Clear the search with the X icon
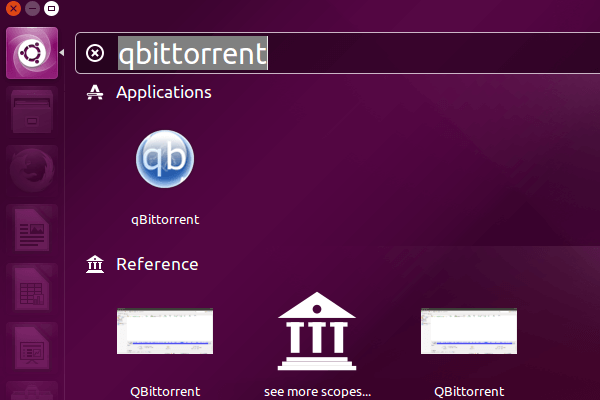This screenshot has width=600, height=400. click(x=95, y=54)
